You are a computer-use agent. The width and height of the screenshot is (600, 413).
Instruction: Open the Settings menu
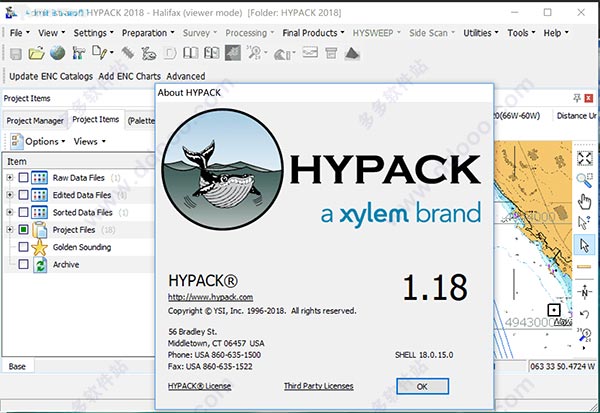point(93,33)
